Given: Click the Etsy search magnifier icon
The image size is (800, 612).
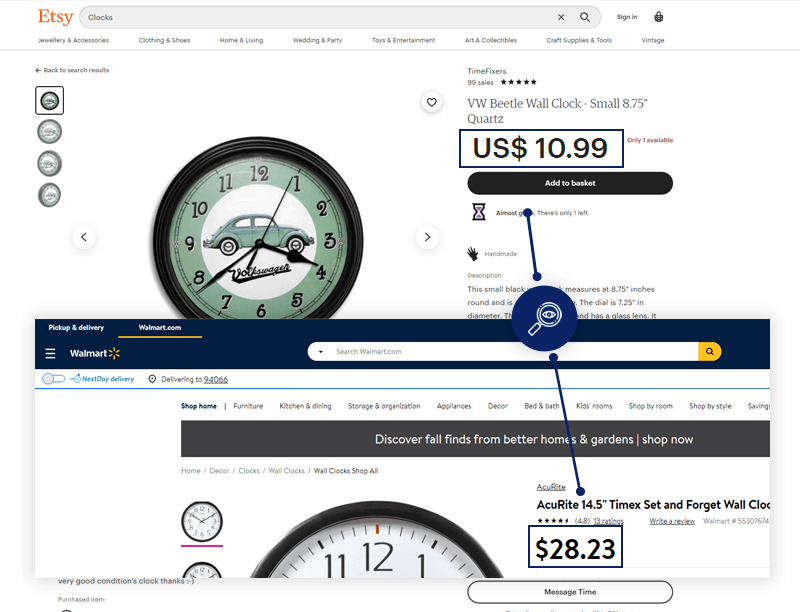Looking at the screenshot, I should pyautogui.click(x=586, y=17).
